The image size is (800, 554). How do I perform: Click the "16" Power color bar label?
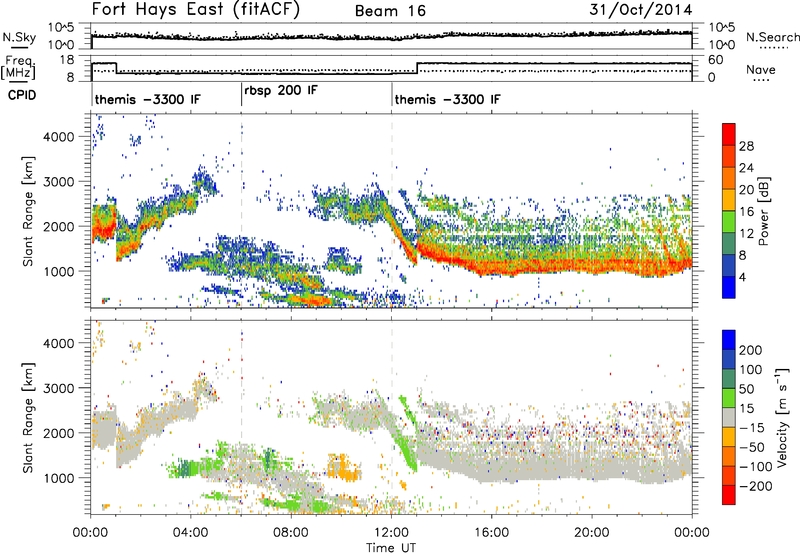(x=746, y=212)
